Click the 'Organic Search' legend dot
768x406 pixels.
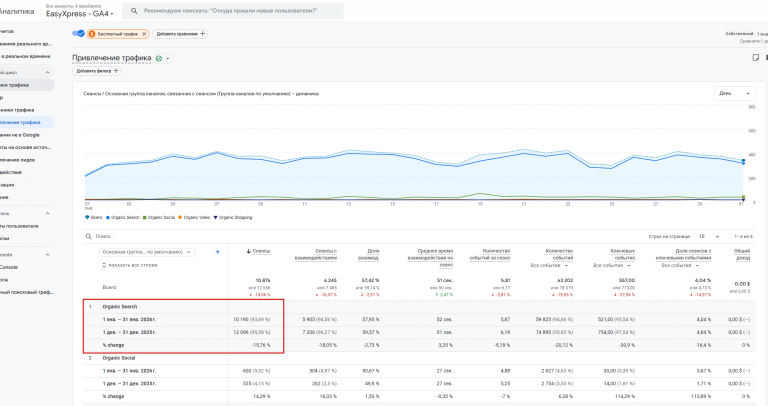[108, 217]
